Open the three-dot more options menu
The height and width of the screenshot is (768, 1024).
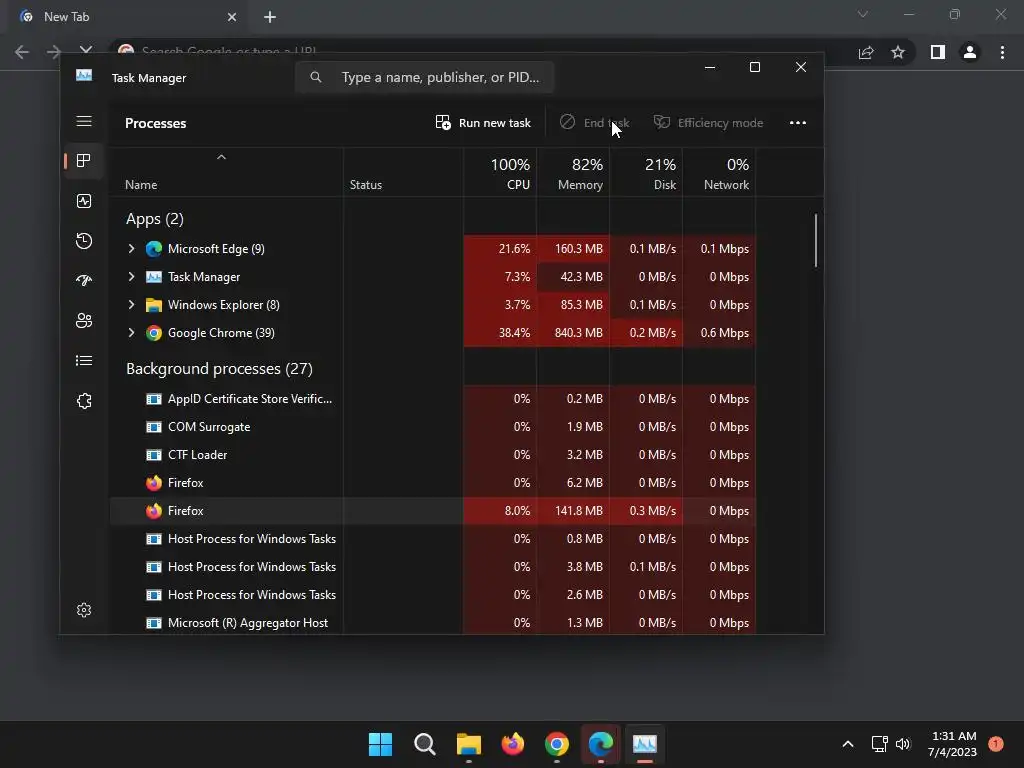point(797,123)
